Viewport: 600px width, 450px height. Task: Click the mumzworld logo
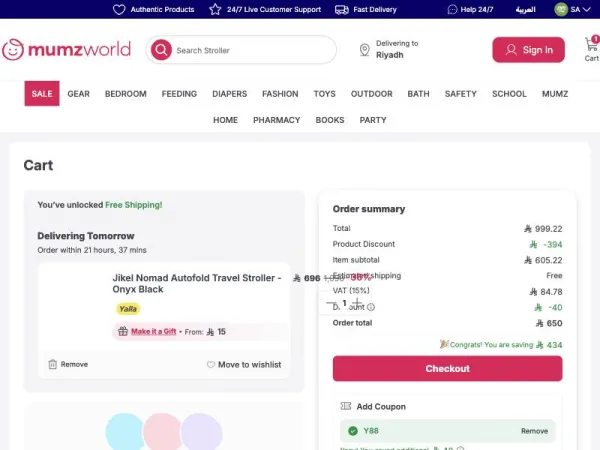pos(66,49)
